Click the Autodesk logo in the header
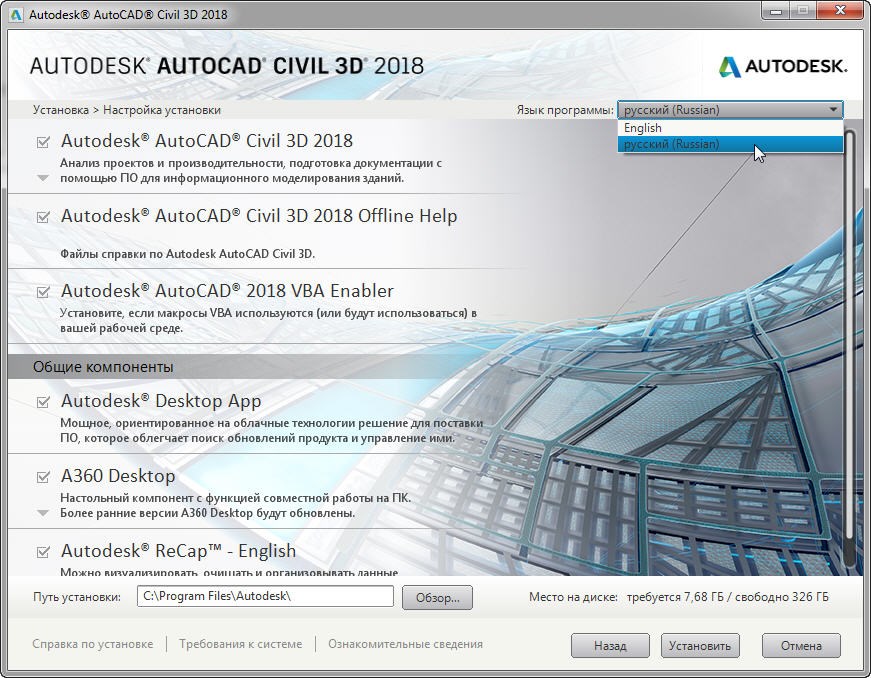871x678 pixels. (x=783, y=67)
